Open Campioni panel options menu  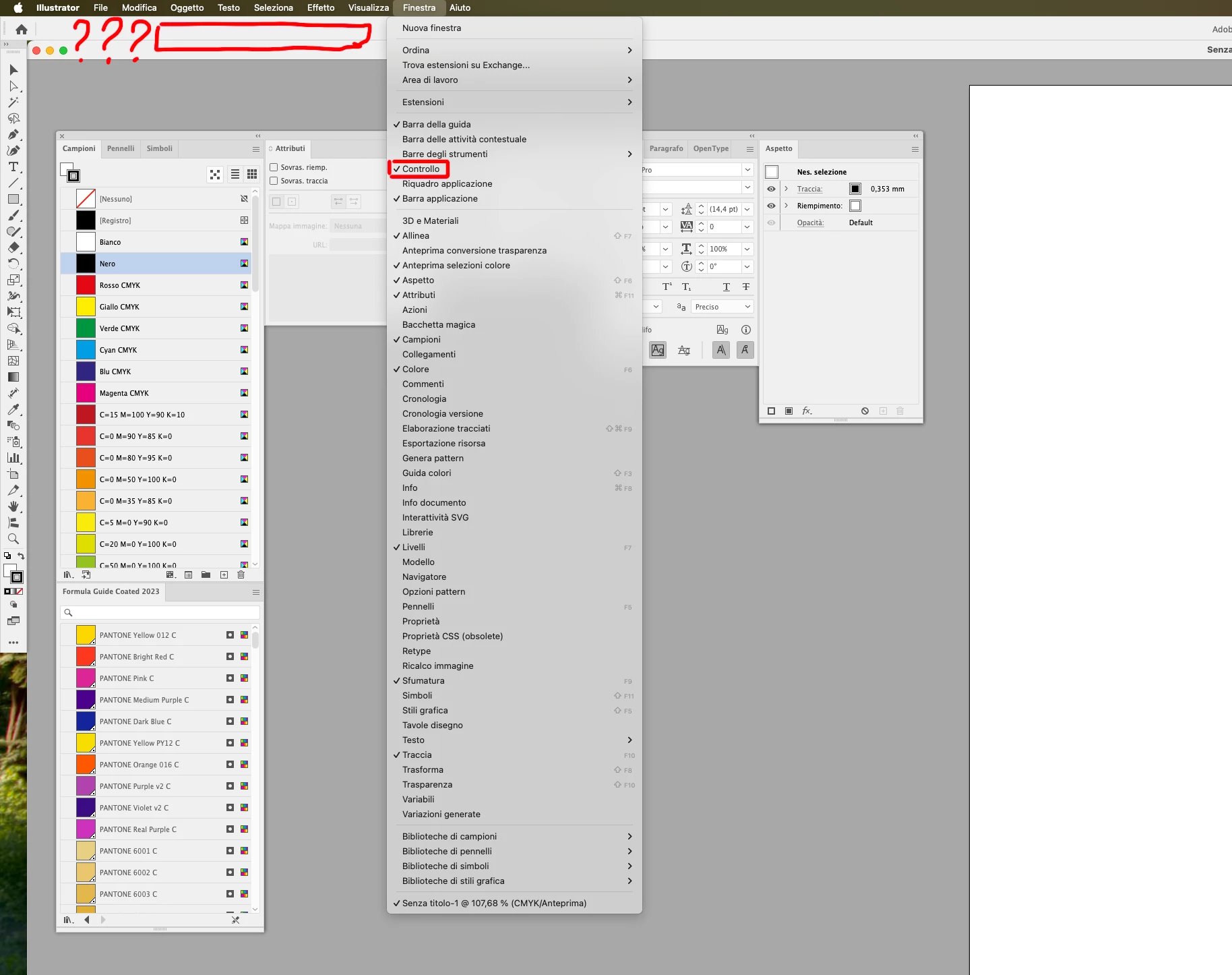[x=256, y=149]
